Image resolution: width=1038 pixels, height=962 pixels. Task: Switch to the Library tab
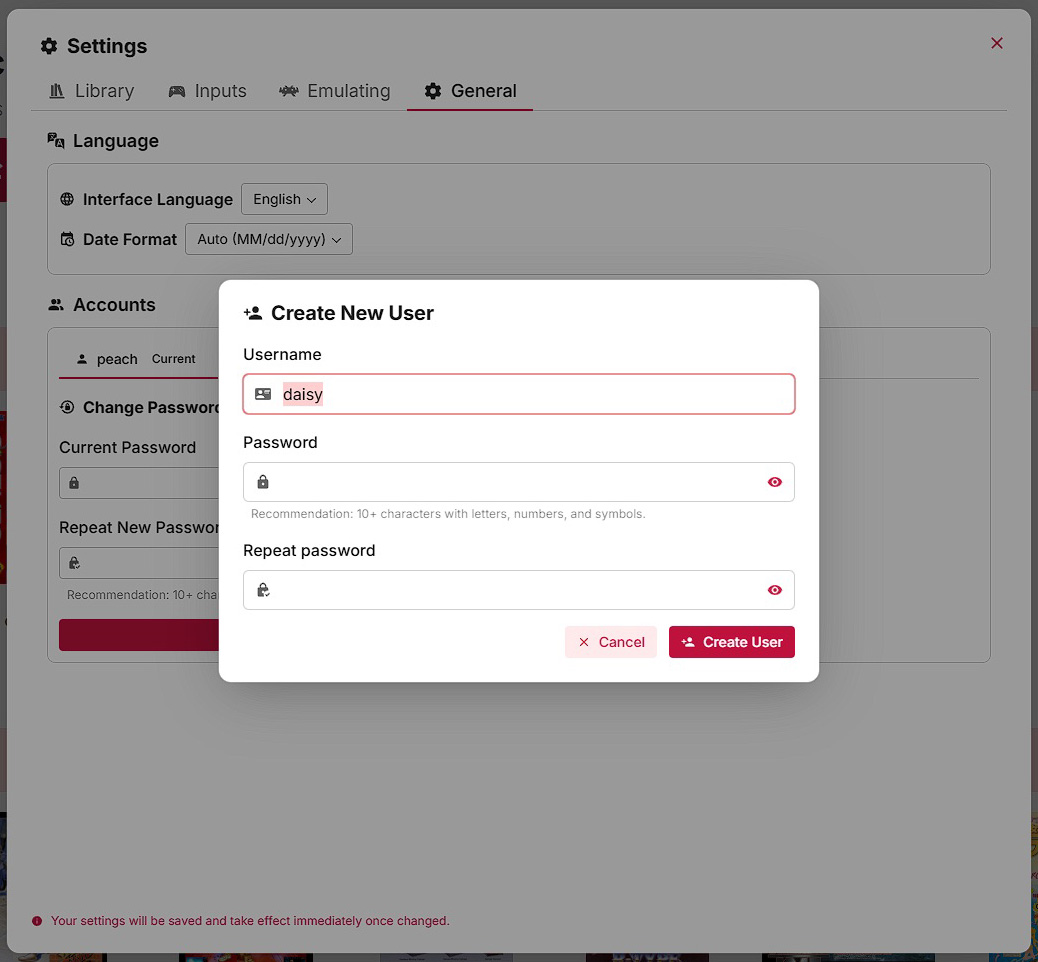pyautogui.click(x=103, y=90)
